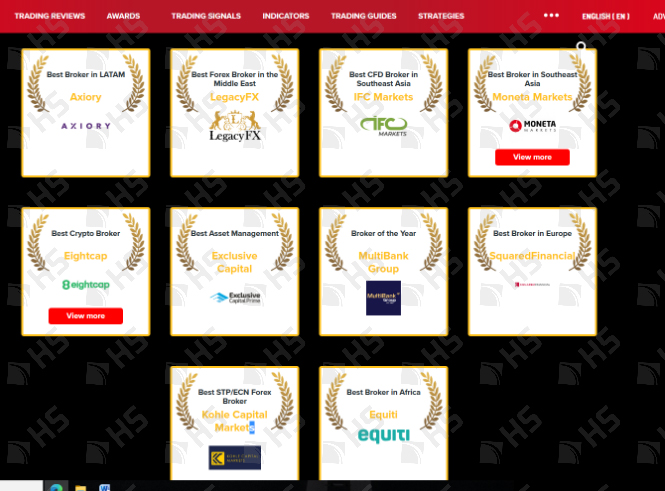Open the orange Eightcap winner name
The image size is (665, 491).
pos(86,256)
